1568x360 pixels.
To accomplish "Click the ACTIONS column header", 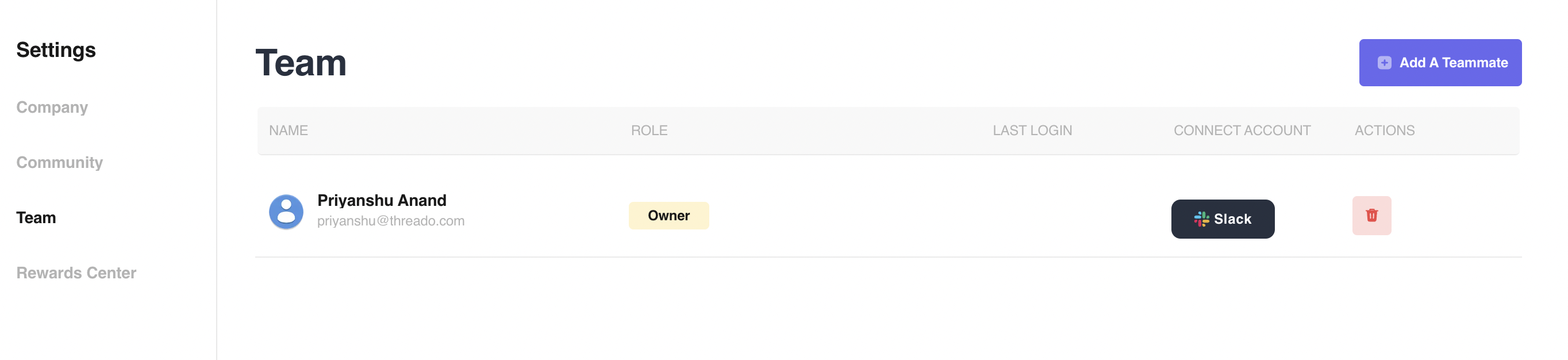I will click(1384, 131).
